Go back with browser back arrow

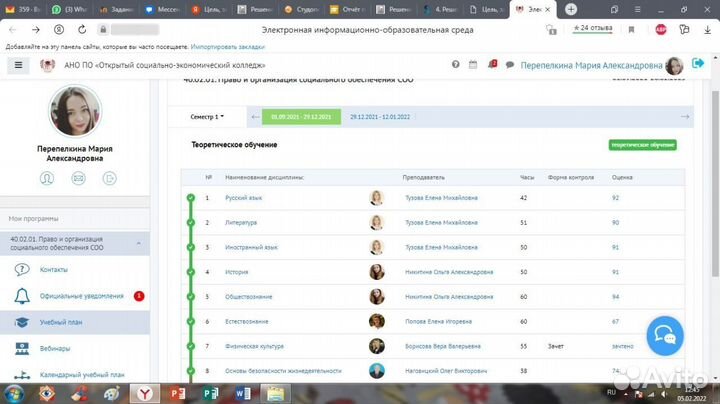(x=12, y=30)
